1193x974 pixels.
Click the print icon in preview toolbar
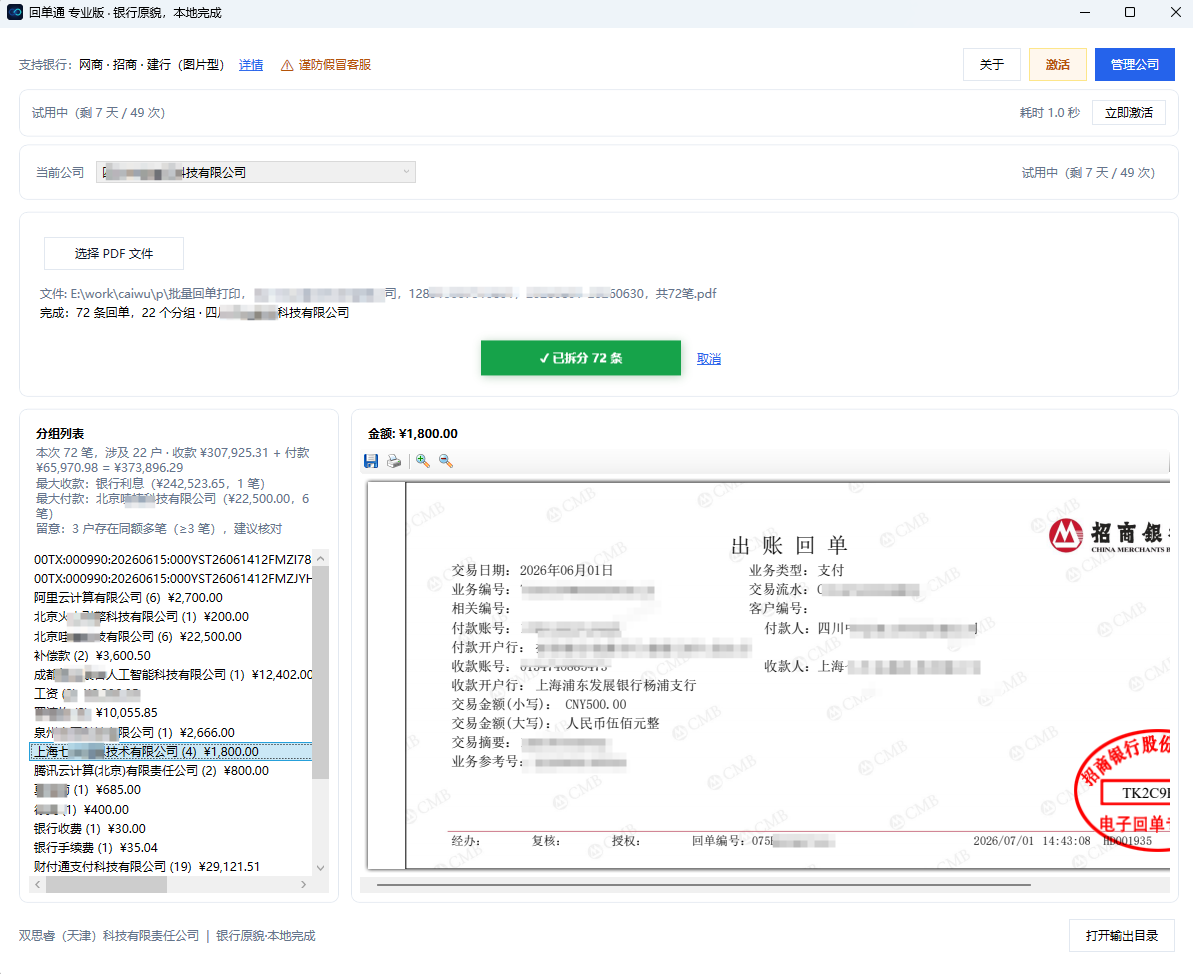pos(394,461)
